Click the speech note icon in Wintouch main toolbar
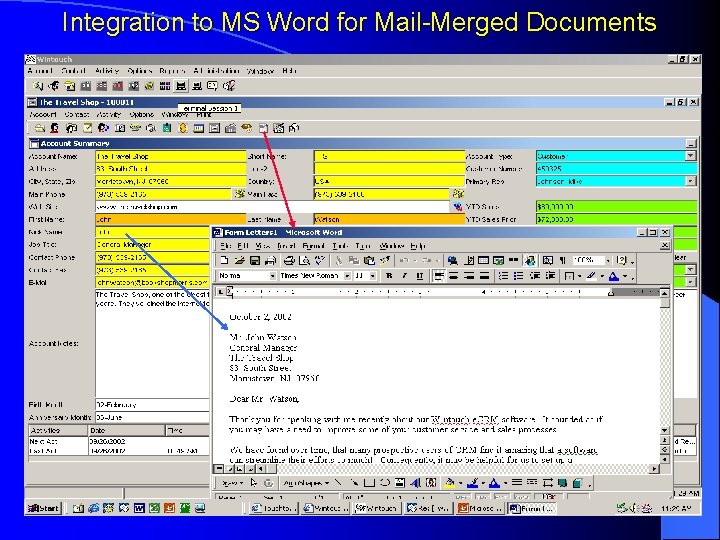Viewport: 720px width, 540px height. (x=212, y=86)
